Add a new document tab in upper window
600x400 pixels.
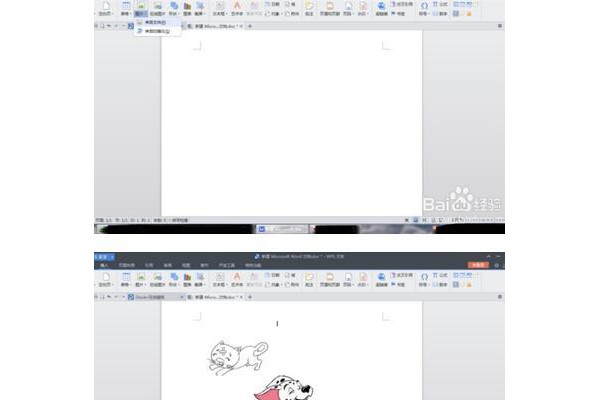point(250,26)
